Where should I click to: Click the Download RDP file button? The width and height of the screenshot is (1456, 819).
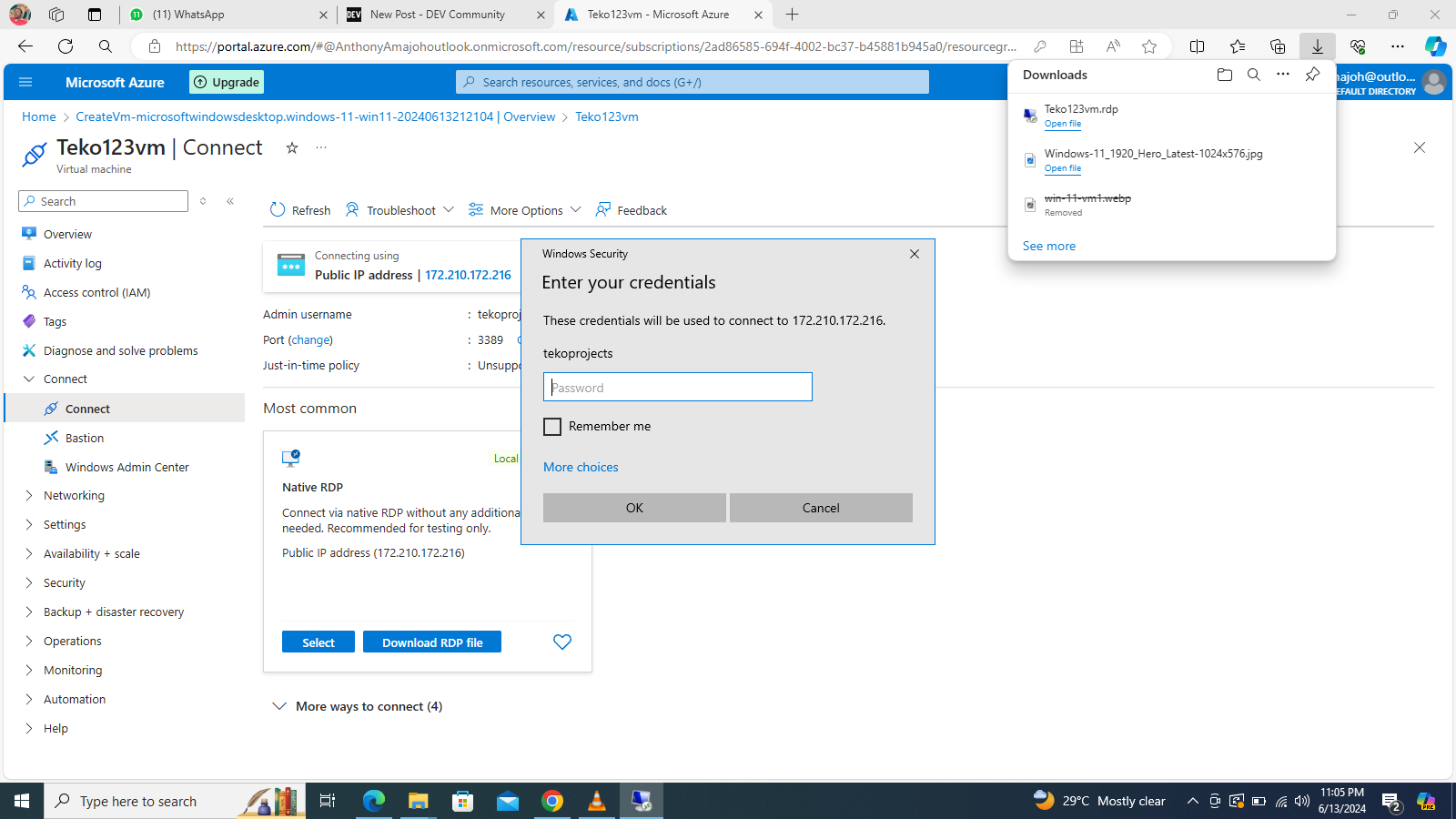click(432, 642)
